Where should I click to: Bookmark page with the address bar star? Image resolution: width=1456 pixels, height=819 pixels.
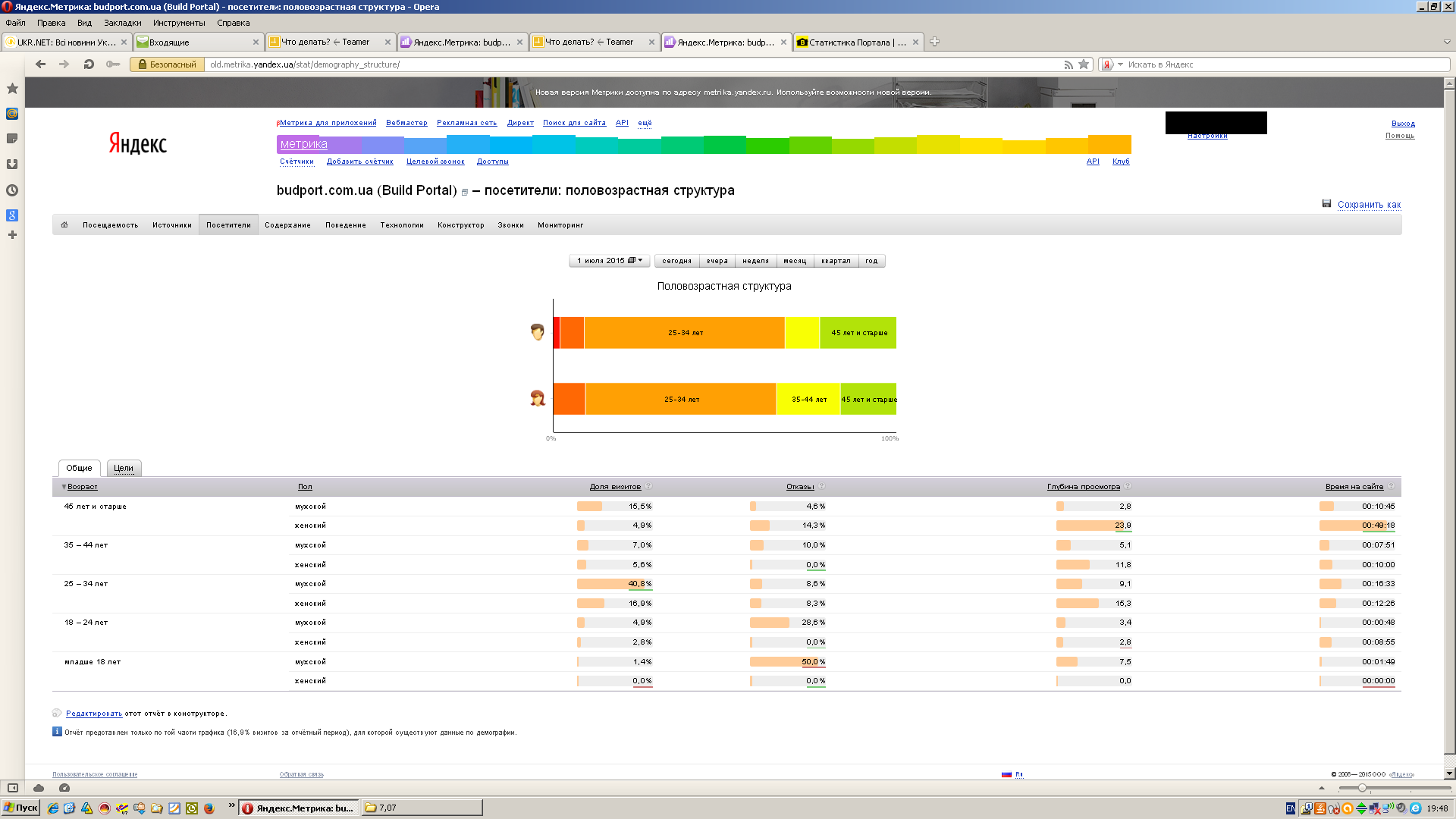click(x=1084, y=64)
